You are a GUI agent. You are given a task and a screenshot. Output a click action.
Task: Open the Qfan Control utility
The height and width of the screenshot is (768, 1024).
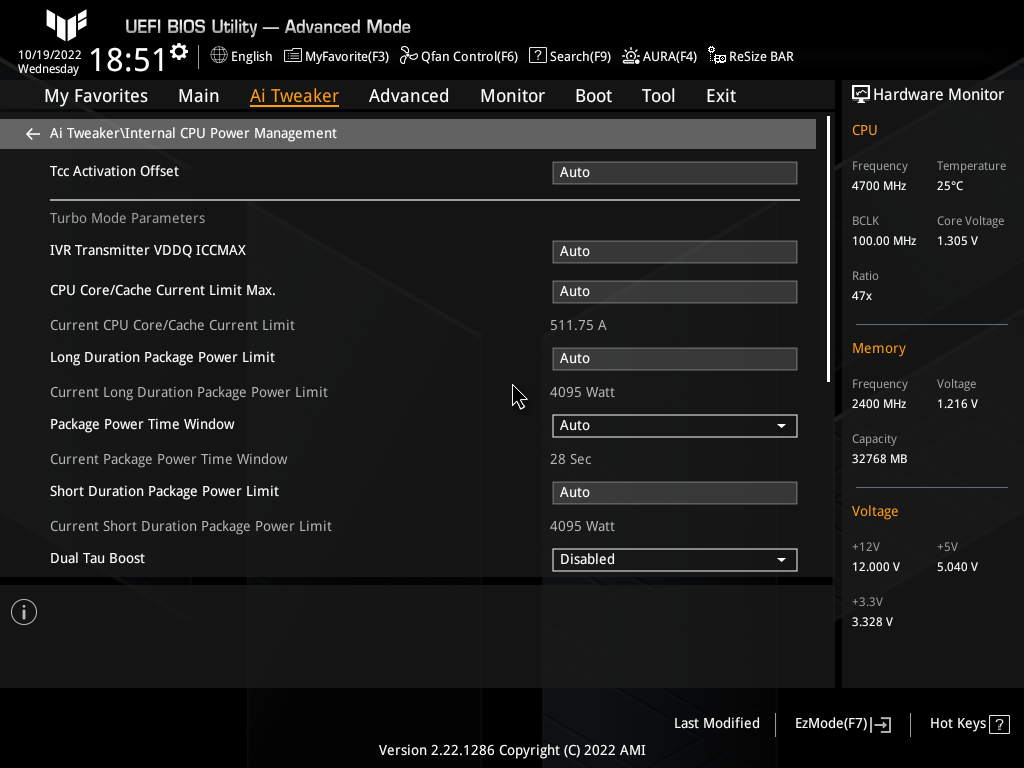[x=458, y=56]
